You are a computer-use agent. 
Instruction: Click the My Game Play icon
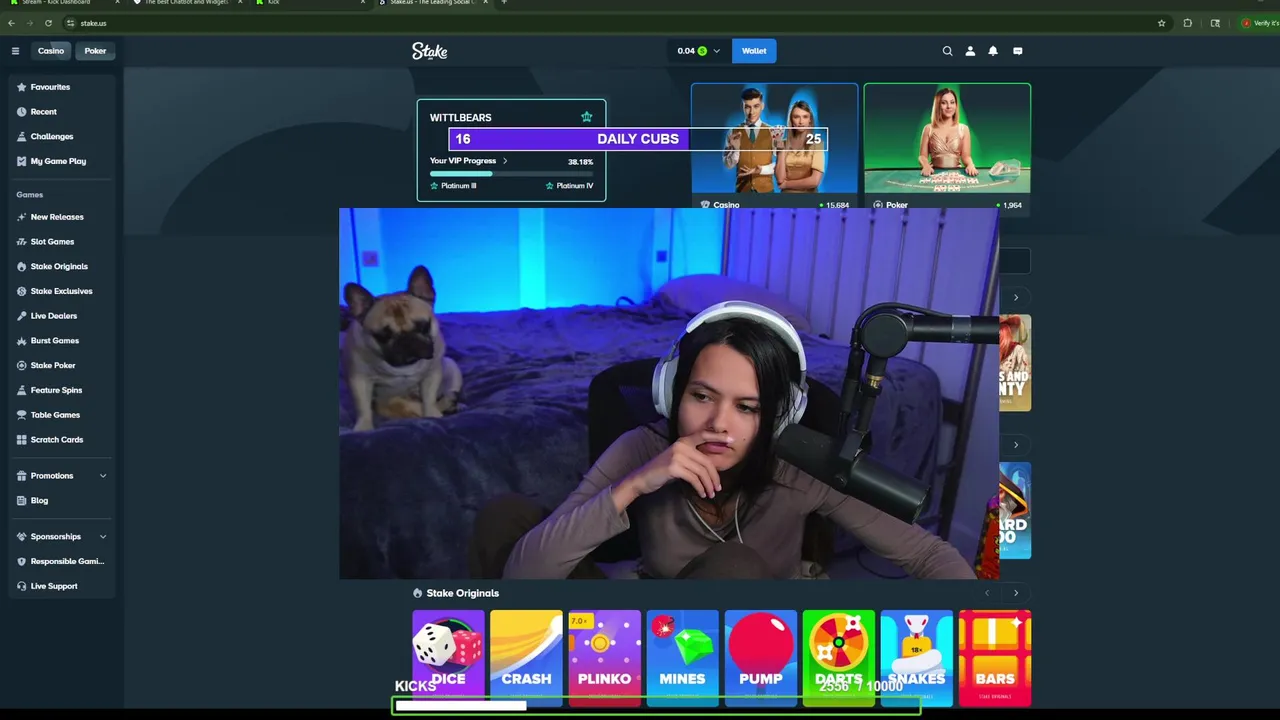pyautogui.click(x=22, y=161)
